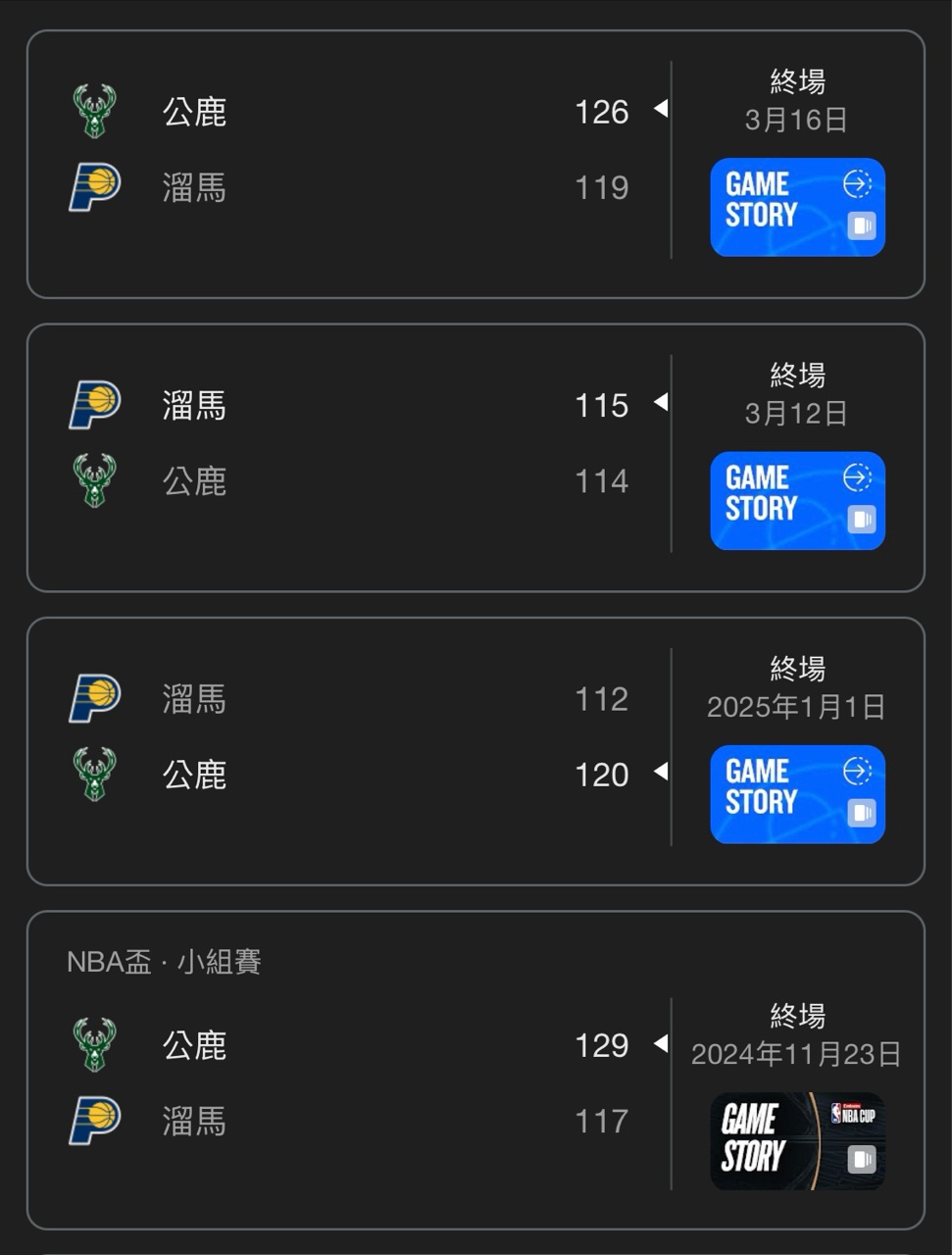This screenshot has height=1255, width=952.
Task: Click Pacers logo in January 1 game
Action: [95, 699]
